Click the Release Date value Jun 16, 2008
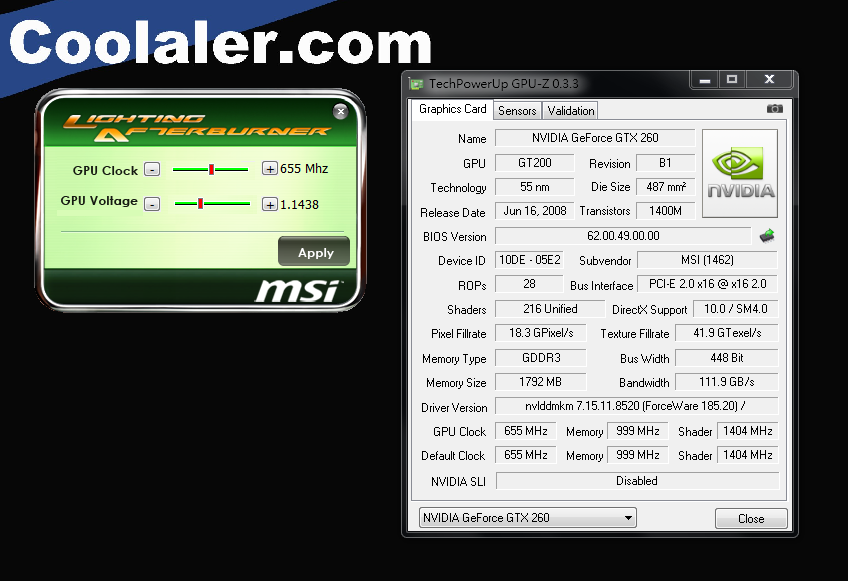Viewport: 848px width, 581px height. (534, 211)
